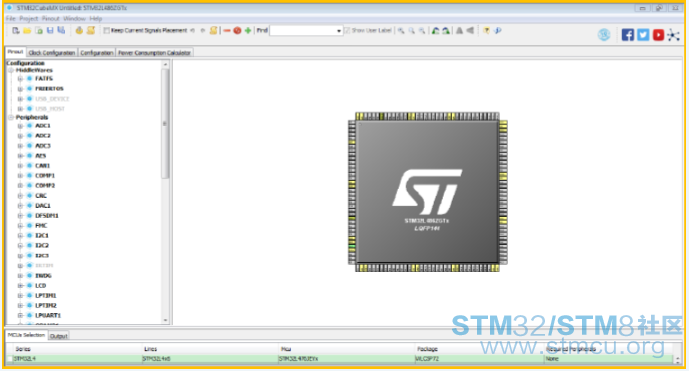Open the Help menu
Image resolution: width=689 pixels, height=371 pixels.
coord(95,18)
